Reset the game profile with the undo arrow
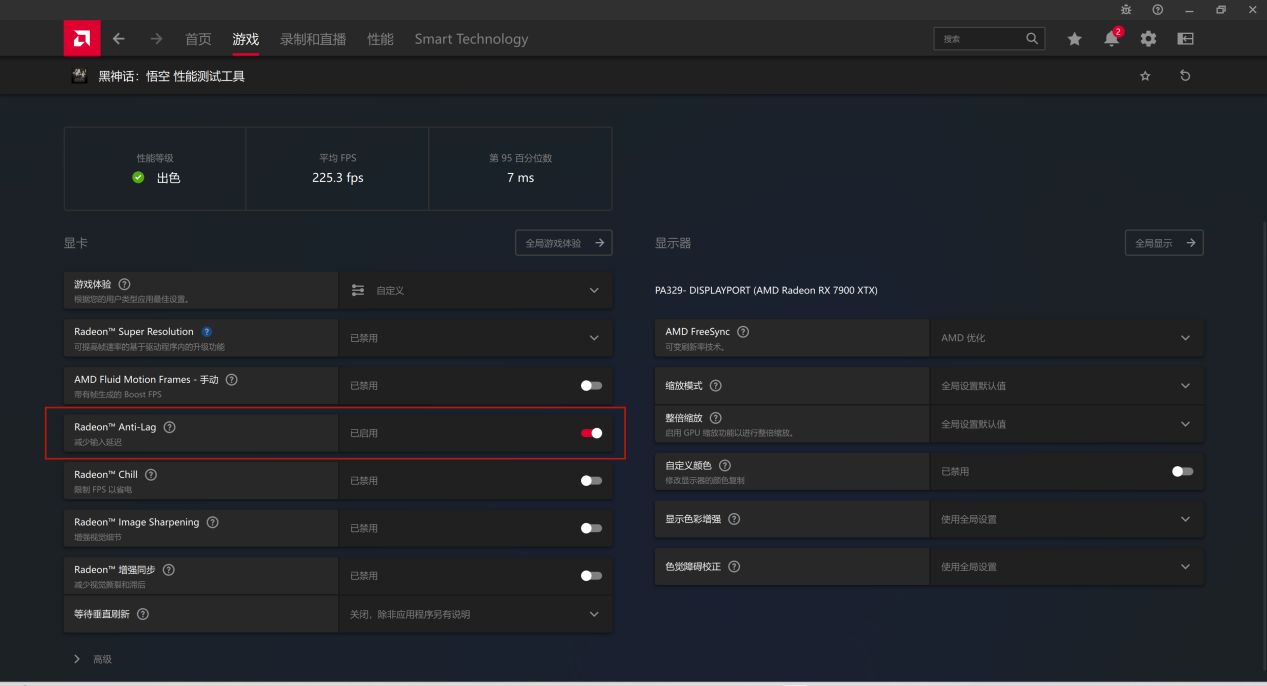 (x=1185, y=77)
